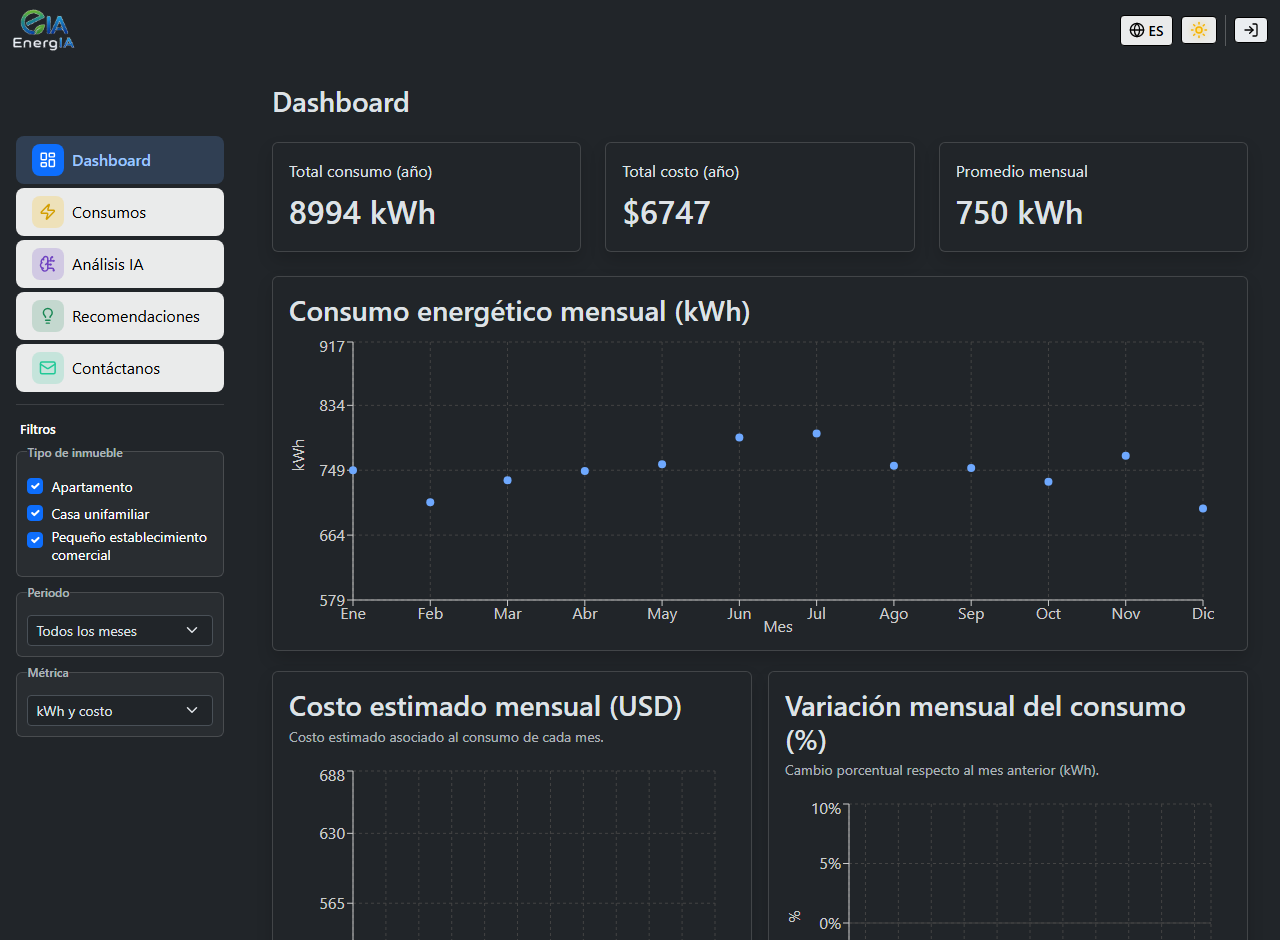Click the Consumos lightning bolt icon
This screenshot has height=940, width=1280.
pyautogui.click(x=48, y=212)
